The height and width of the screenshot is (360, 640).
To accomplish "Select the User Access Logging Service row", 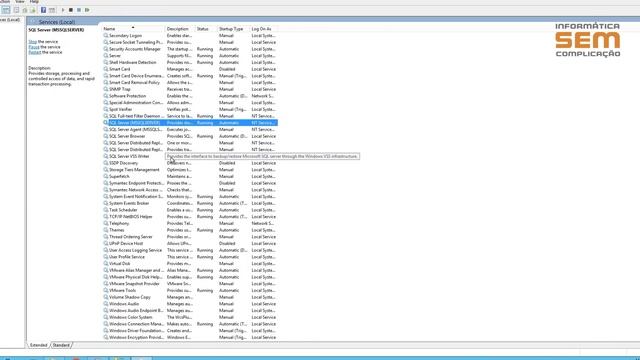I will tap(190, 250).
